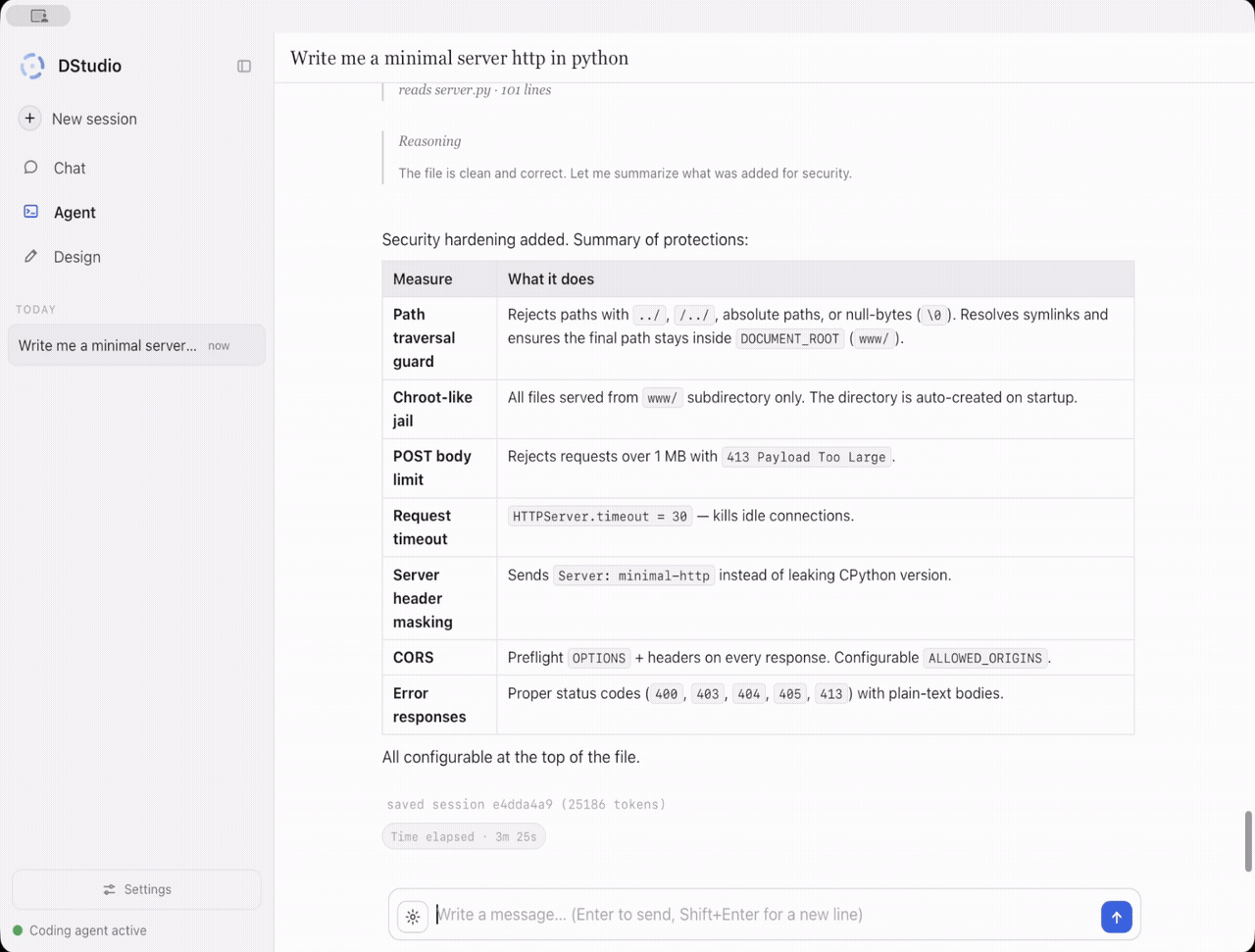Click the 'Coding agent active' status
The image size is (1255, 952).
79,930
